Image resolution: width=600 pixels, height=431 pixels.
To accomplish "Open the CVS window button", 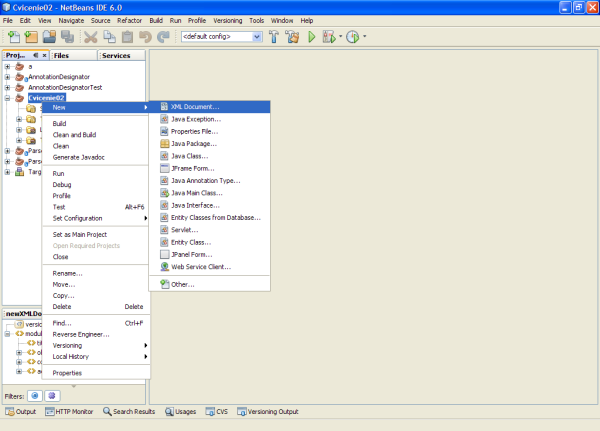I will (217, 411).
